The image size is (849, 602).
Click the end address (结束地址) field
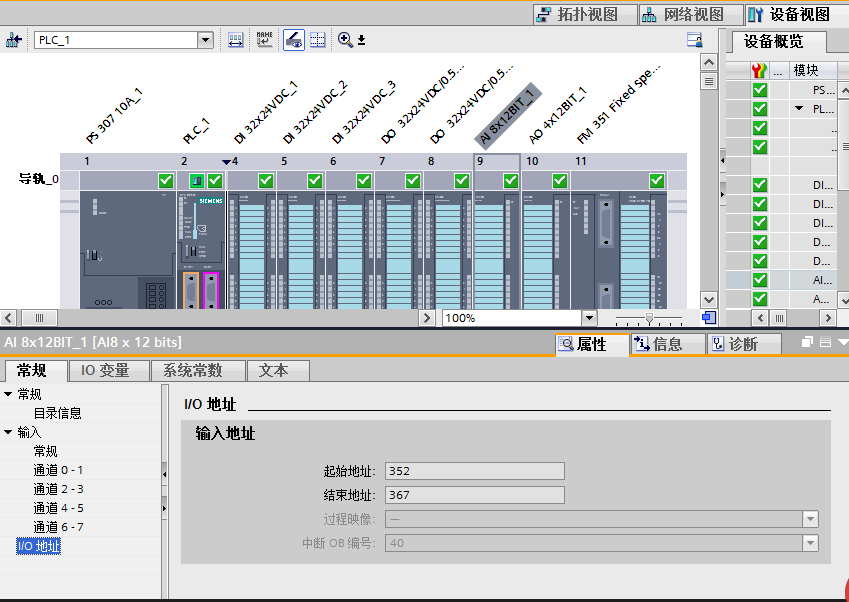tap(475, 495)
